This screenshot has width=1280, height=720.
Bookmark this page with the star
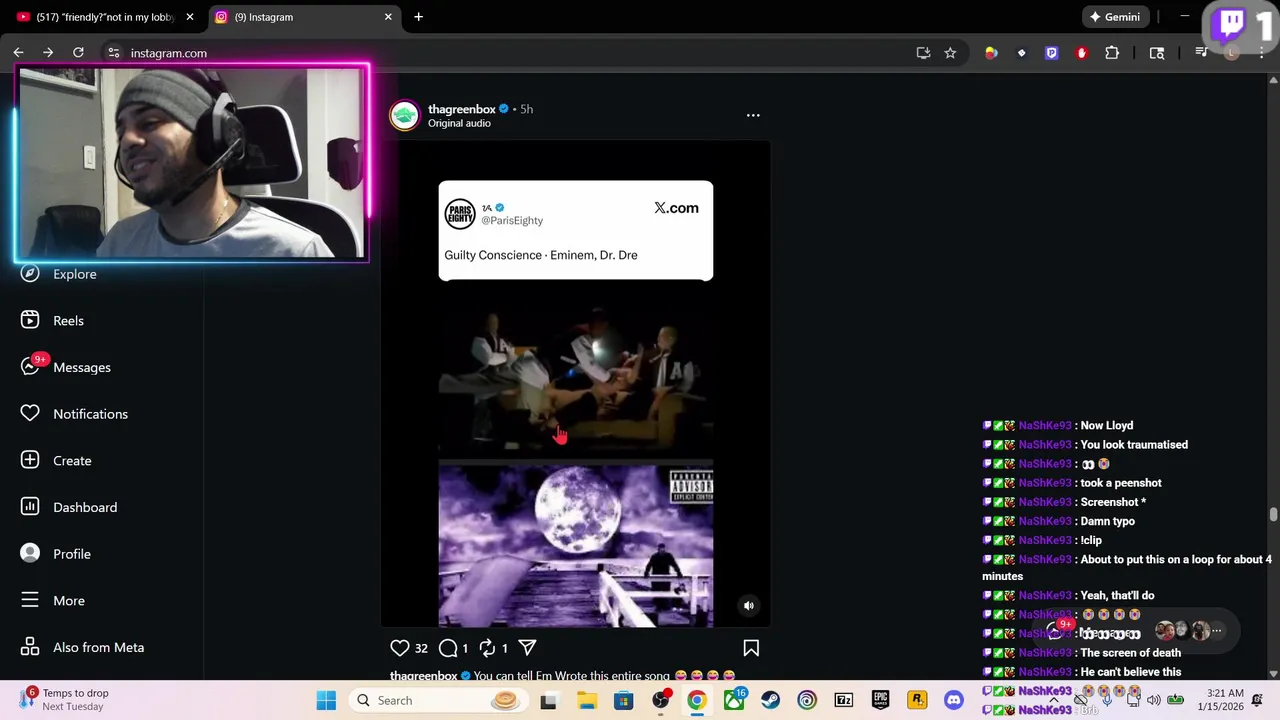point(950,53)
